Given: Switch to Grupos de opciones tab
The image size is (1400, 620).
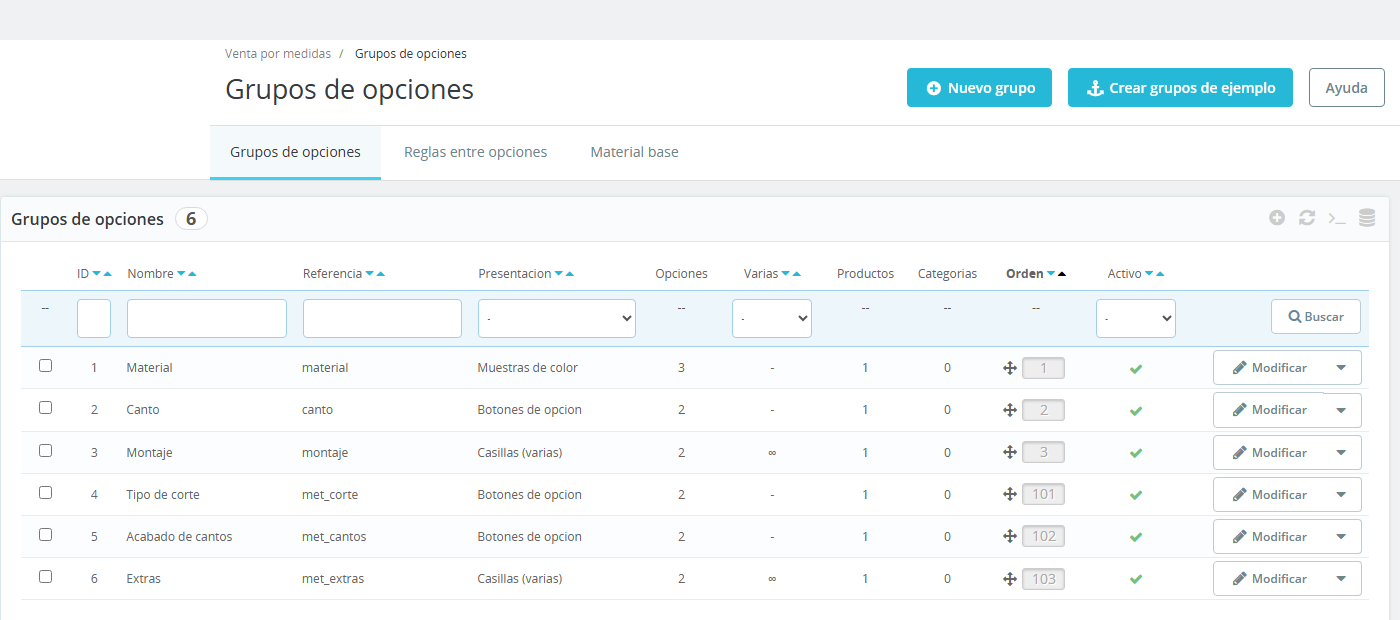Looking at the screenshot, I should pyautogui.click(x=295, y=152).
